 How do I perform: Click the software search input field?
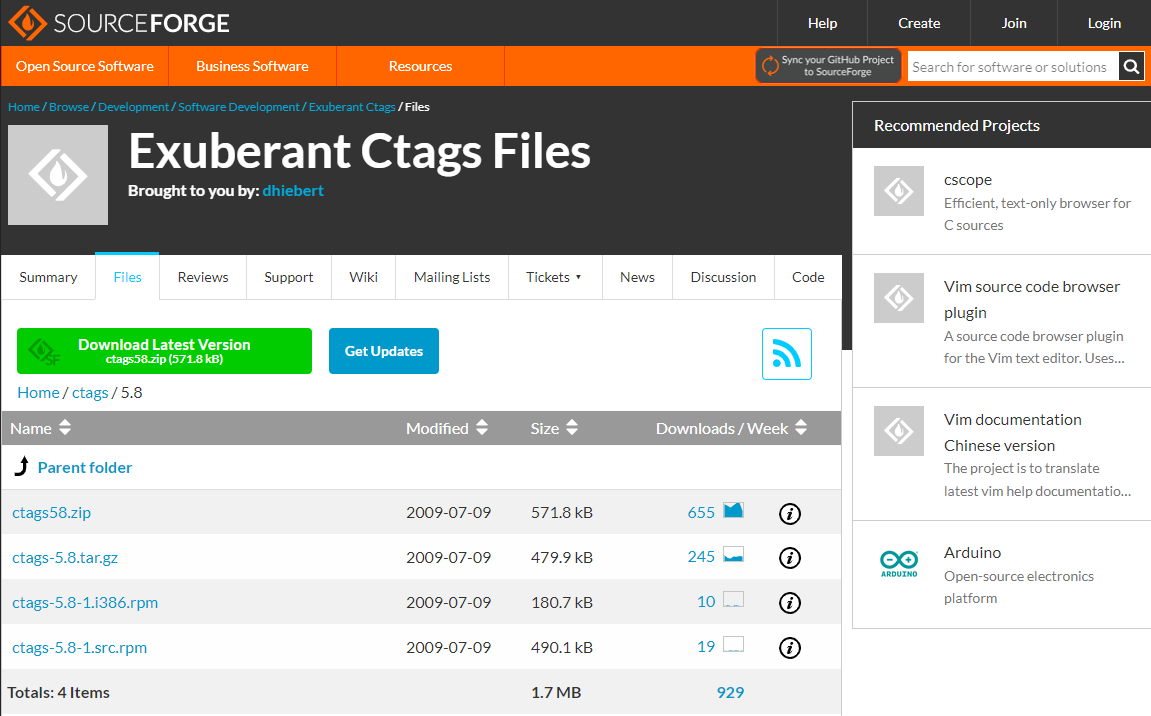pos(1010,67)
